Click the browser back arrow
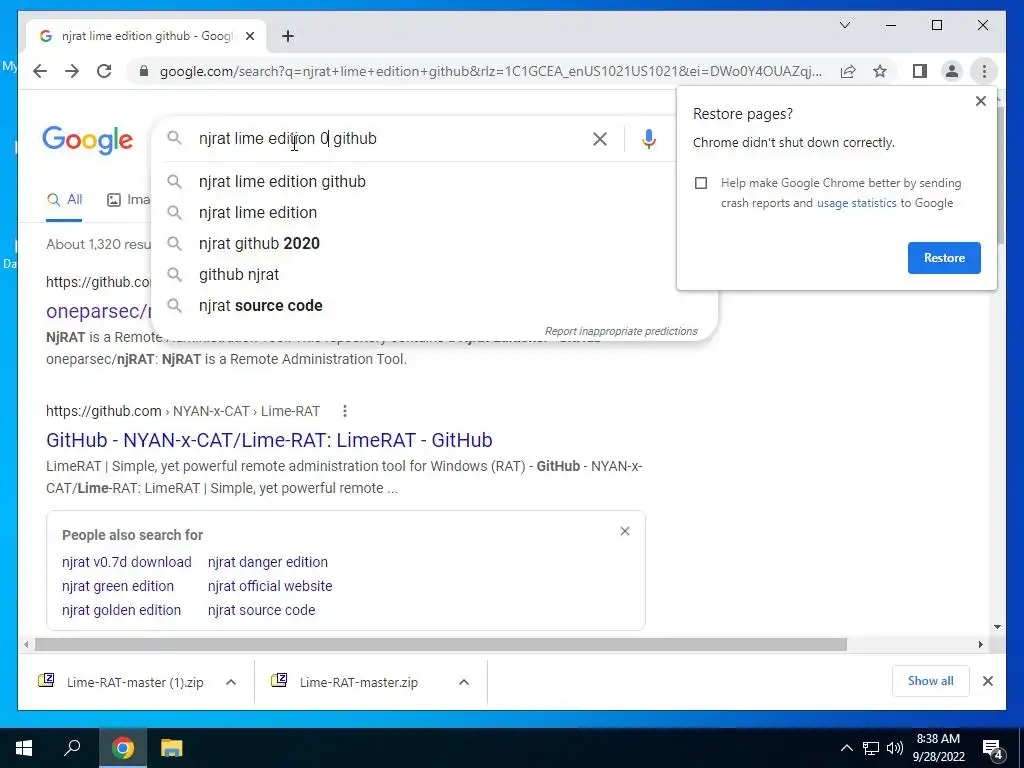Image resolution: width=1024 pixels, height=768 pixels. point(40,71)
